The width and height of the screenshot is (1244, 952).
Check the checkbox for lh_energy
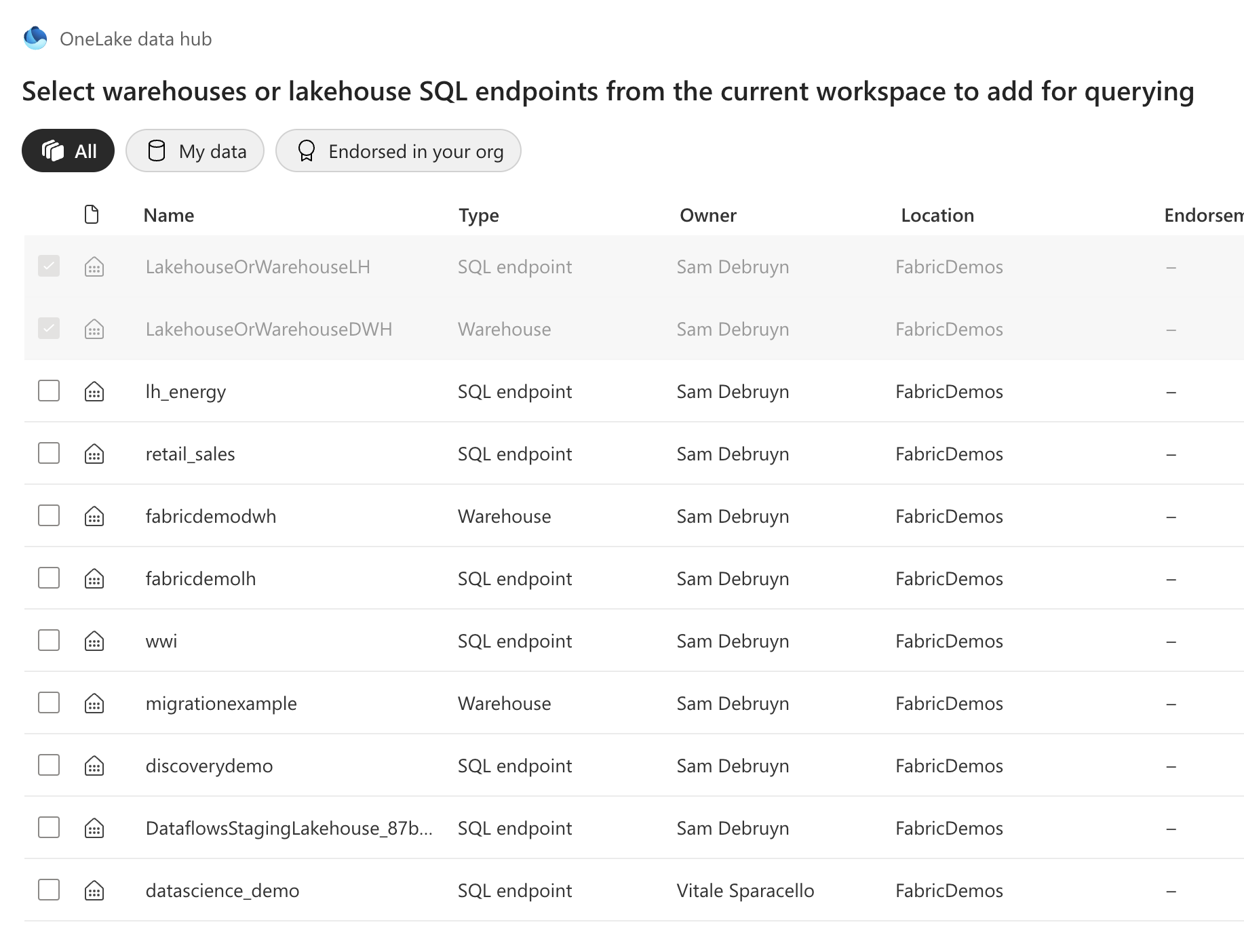tap(48, 391)
